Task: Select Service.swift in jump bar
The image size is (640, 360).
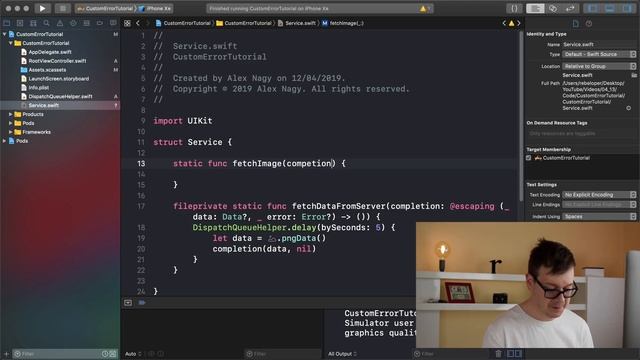Action: tap(297, 23)
